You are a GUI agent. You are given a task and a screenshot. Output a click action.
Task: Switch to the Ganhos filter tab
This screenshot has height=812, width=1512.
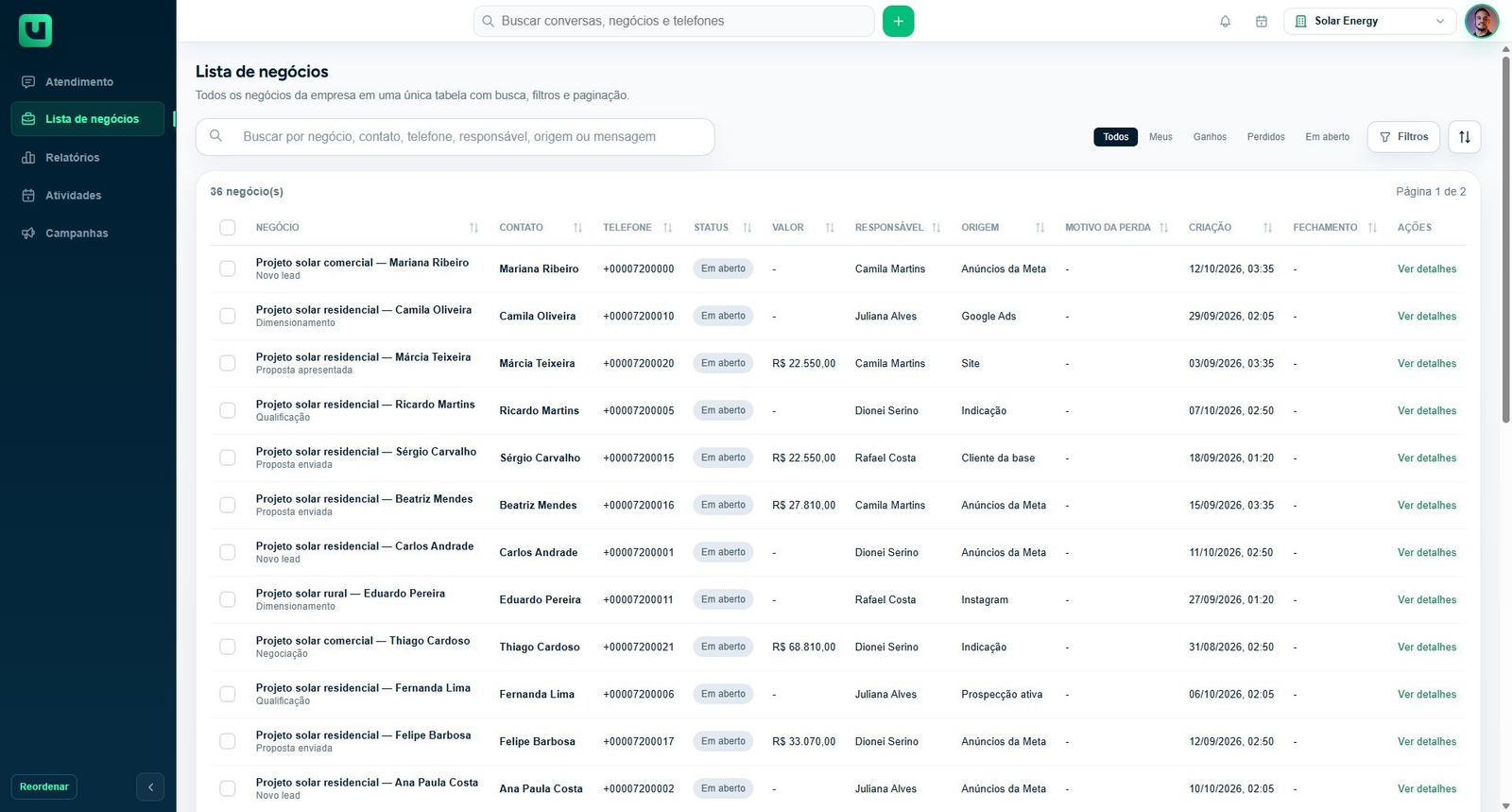(x=1210, y=137)
